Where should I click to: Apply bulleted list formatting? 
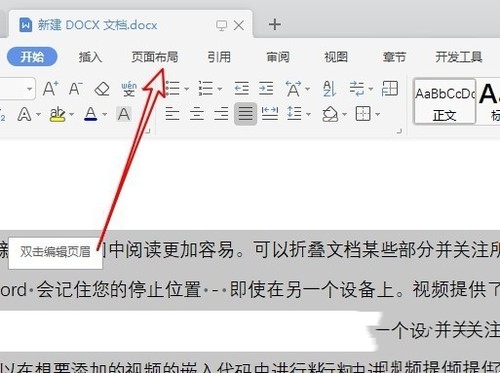pos(173,89)
